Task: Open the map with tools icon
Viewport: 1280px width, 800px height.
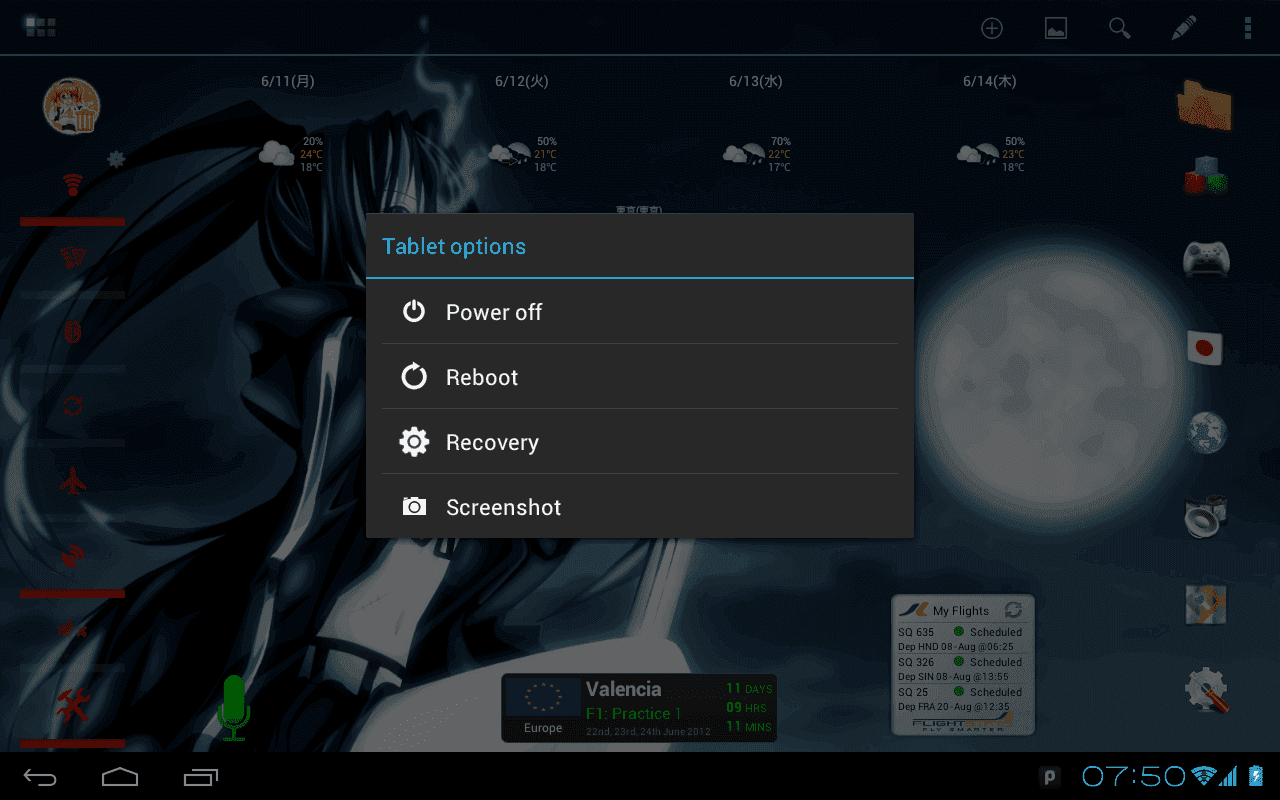Action: [1205, 604]
